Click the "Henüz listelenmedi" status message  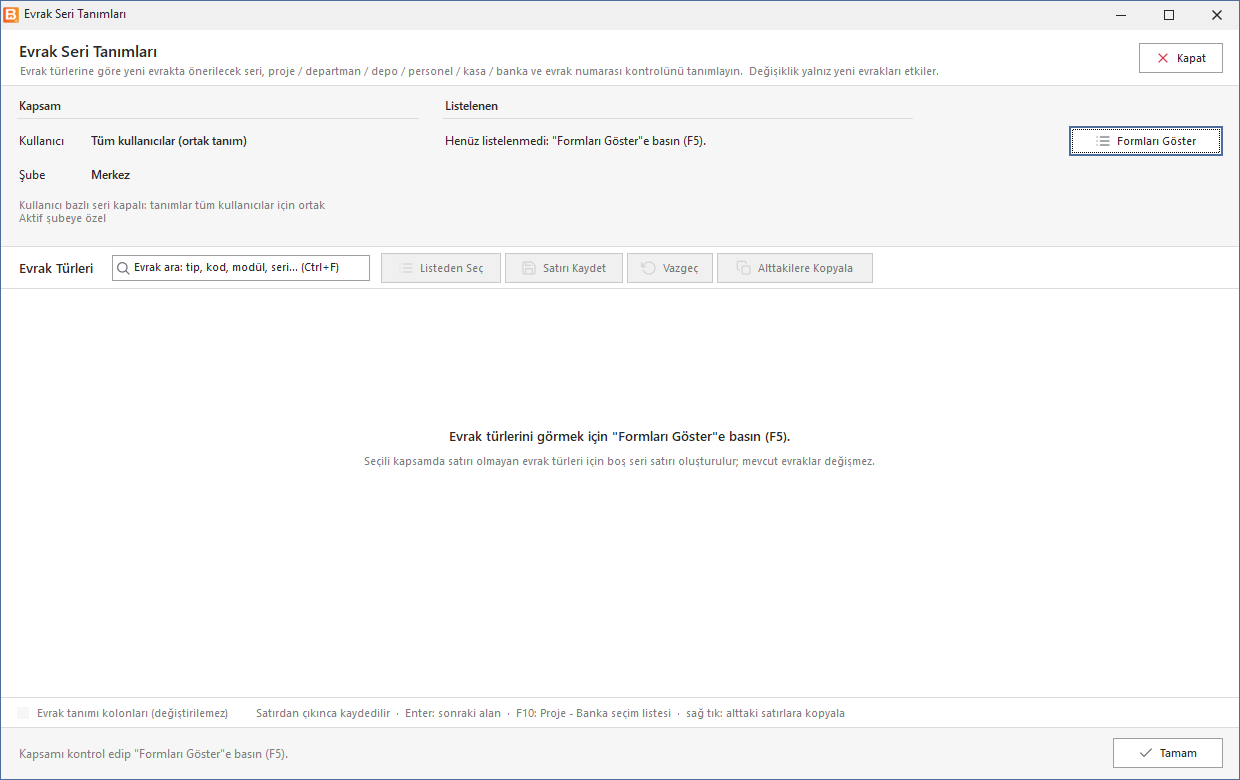click(575, 141)
